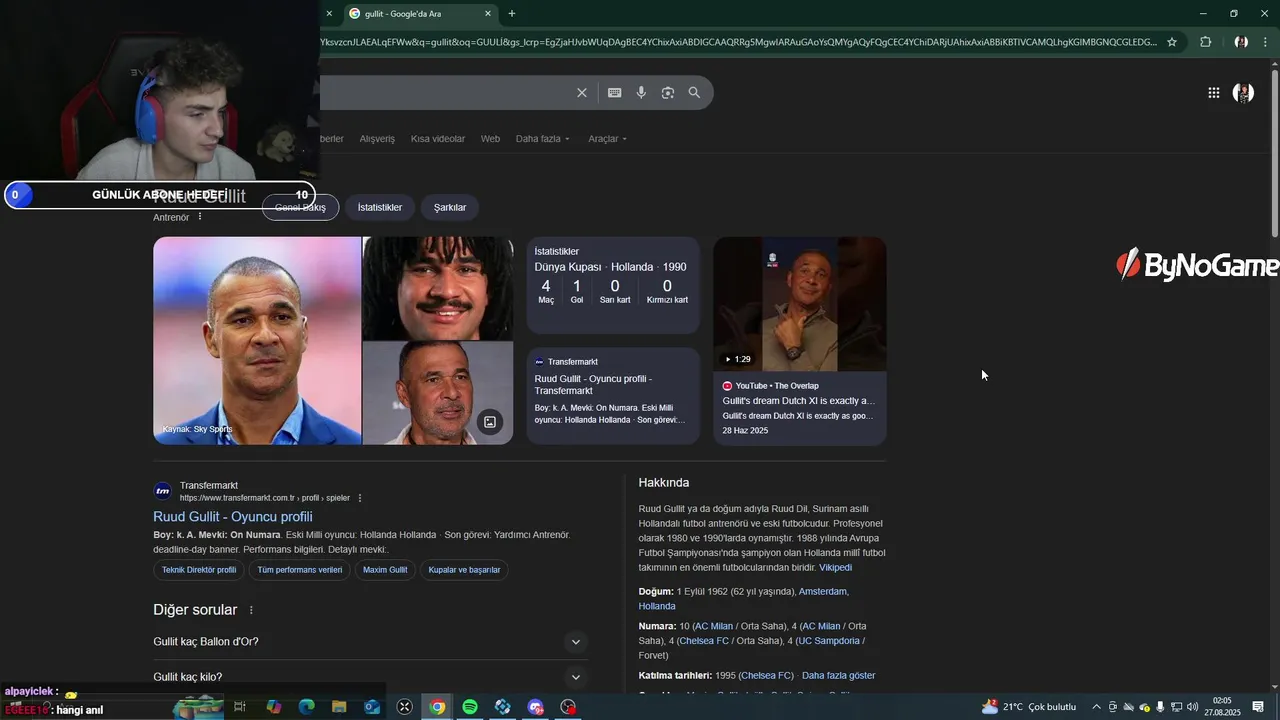Open 'UC Sampdoria' team link

click(x=829, y=640)
